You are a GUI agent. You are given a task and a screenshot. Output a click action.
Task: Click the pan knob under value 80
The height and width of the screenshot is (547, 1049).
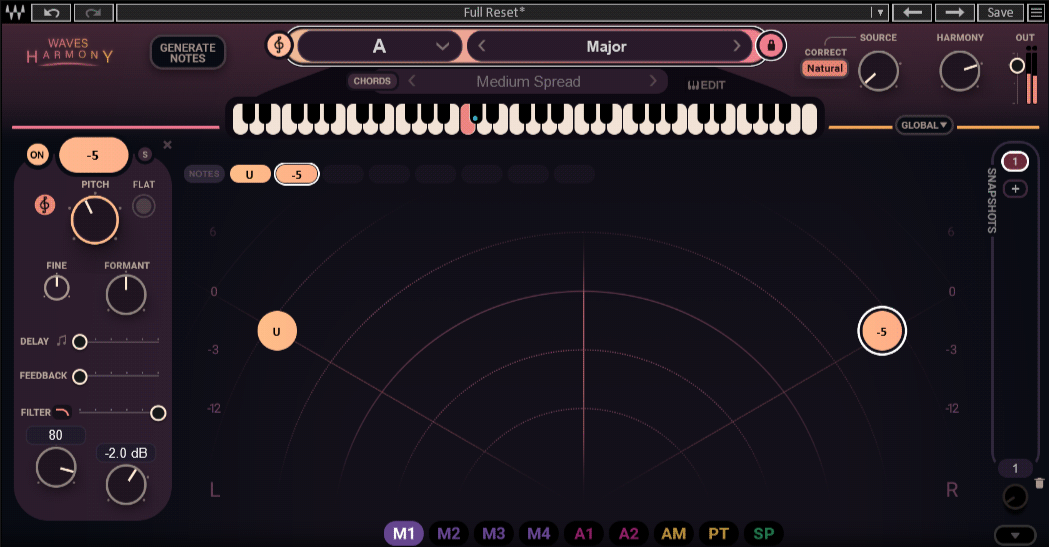pos(56,467)
